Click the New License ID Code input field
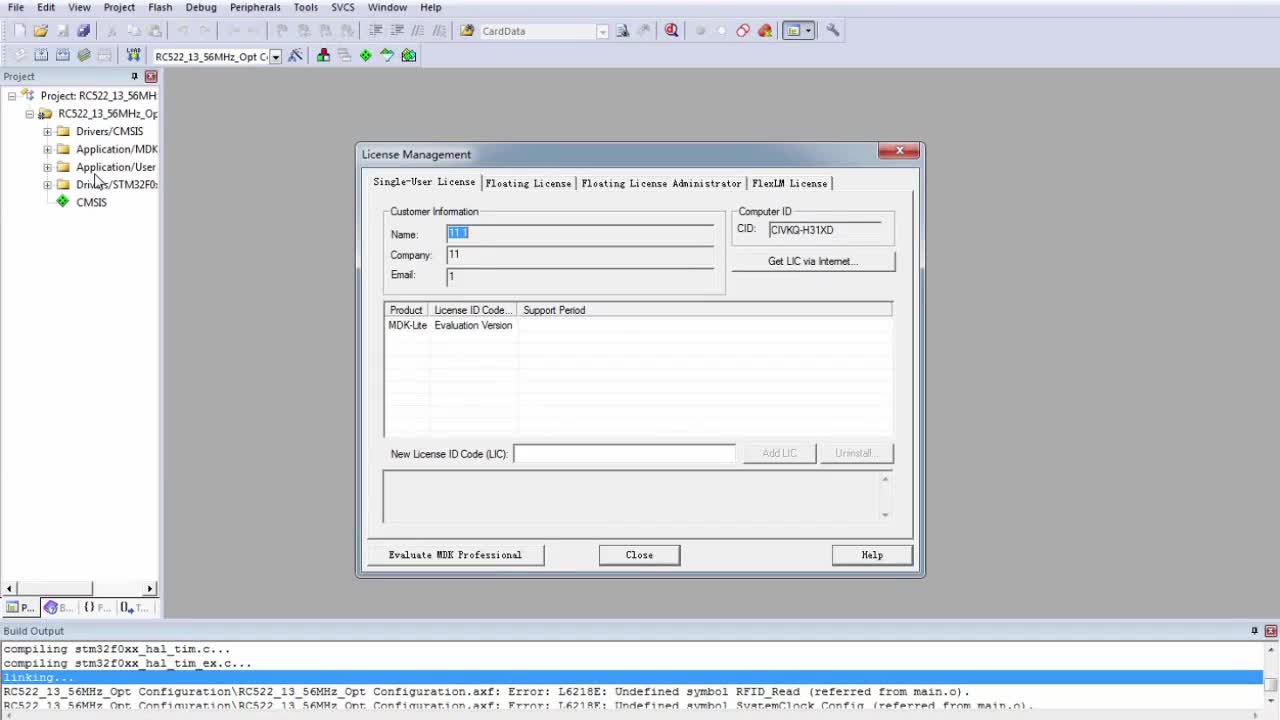This screenshot has width=1280, height=720. [x=624, y=454]
